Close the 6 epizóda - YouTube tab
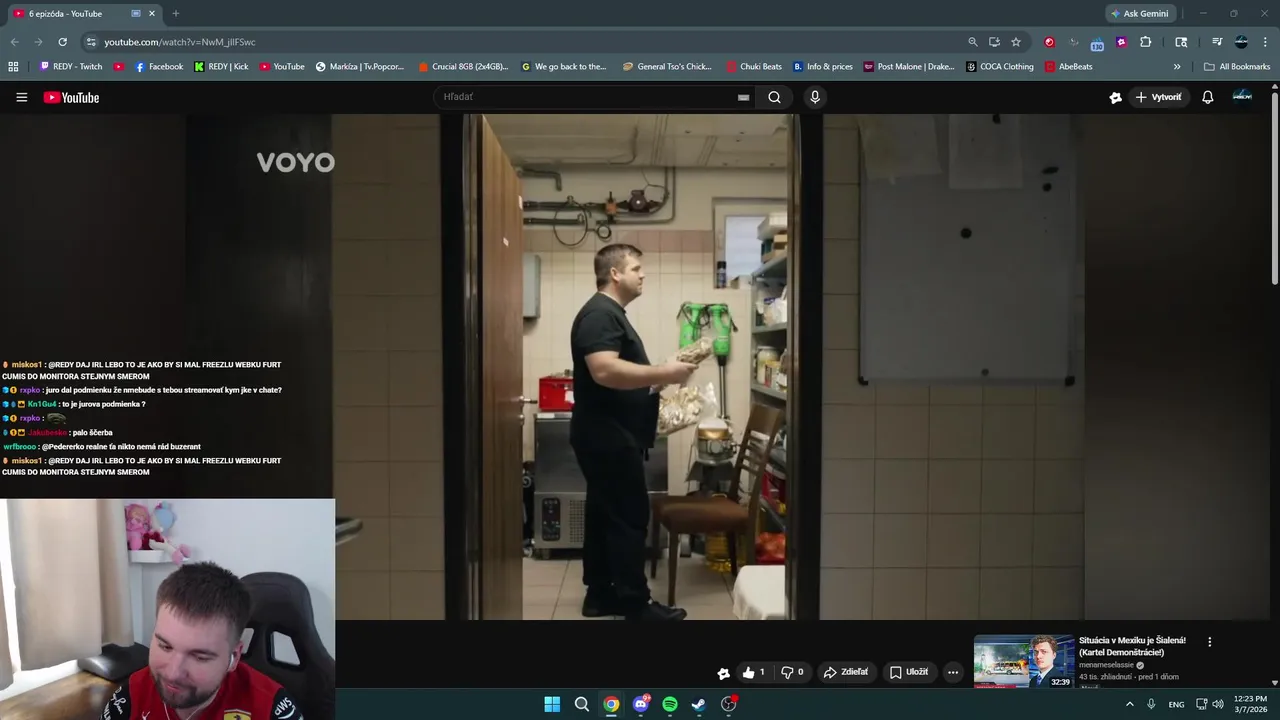1280x720 pixels. pyautogui.click(x=152, y=14)
